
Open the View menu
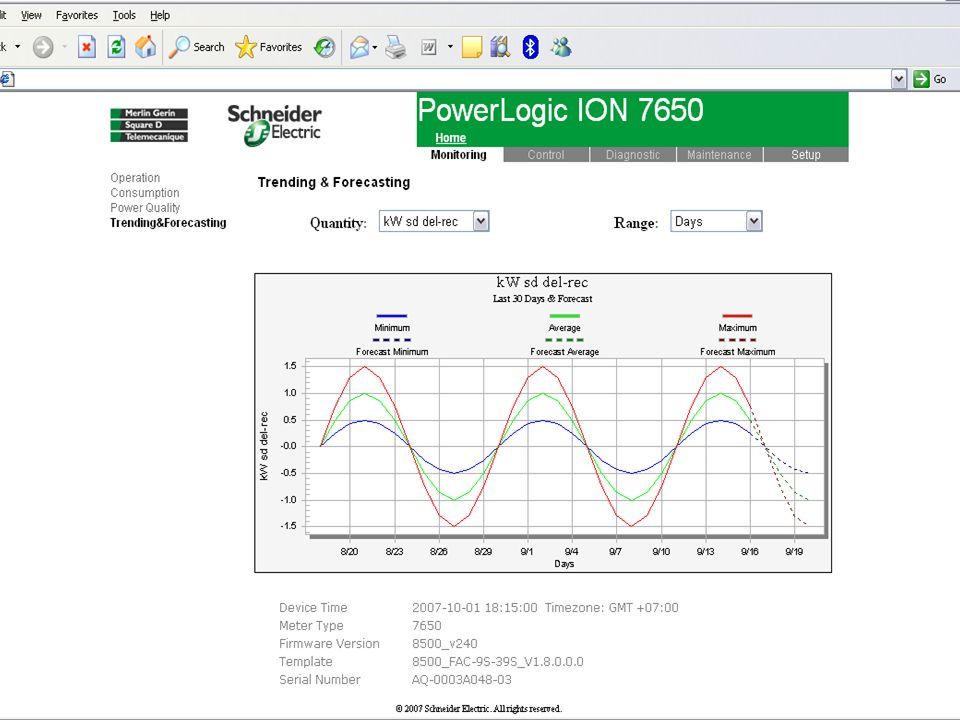coord(31,15)
